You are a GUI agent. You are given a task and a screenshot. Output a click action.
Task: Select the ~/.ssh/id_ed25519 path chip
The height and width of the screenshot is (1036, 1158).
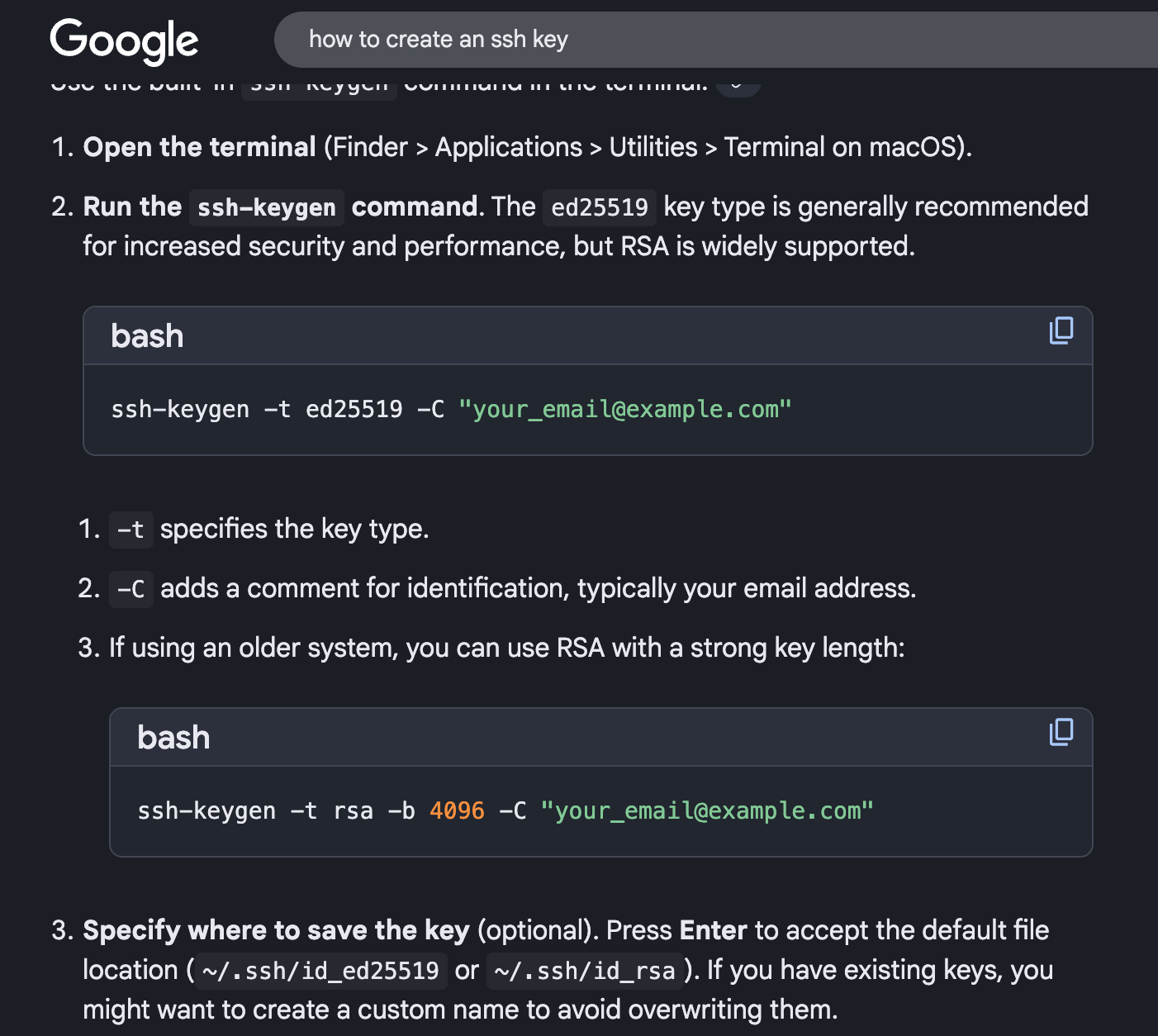320,971
